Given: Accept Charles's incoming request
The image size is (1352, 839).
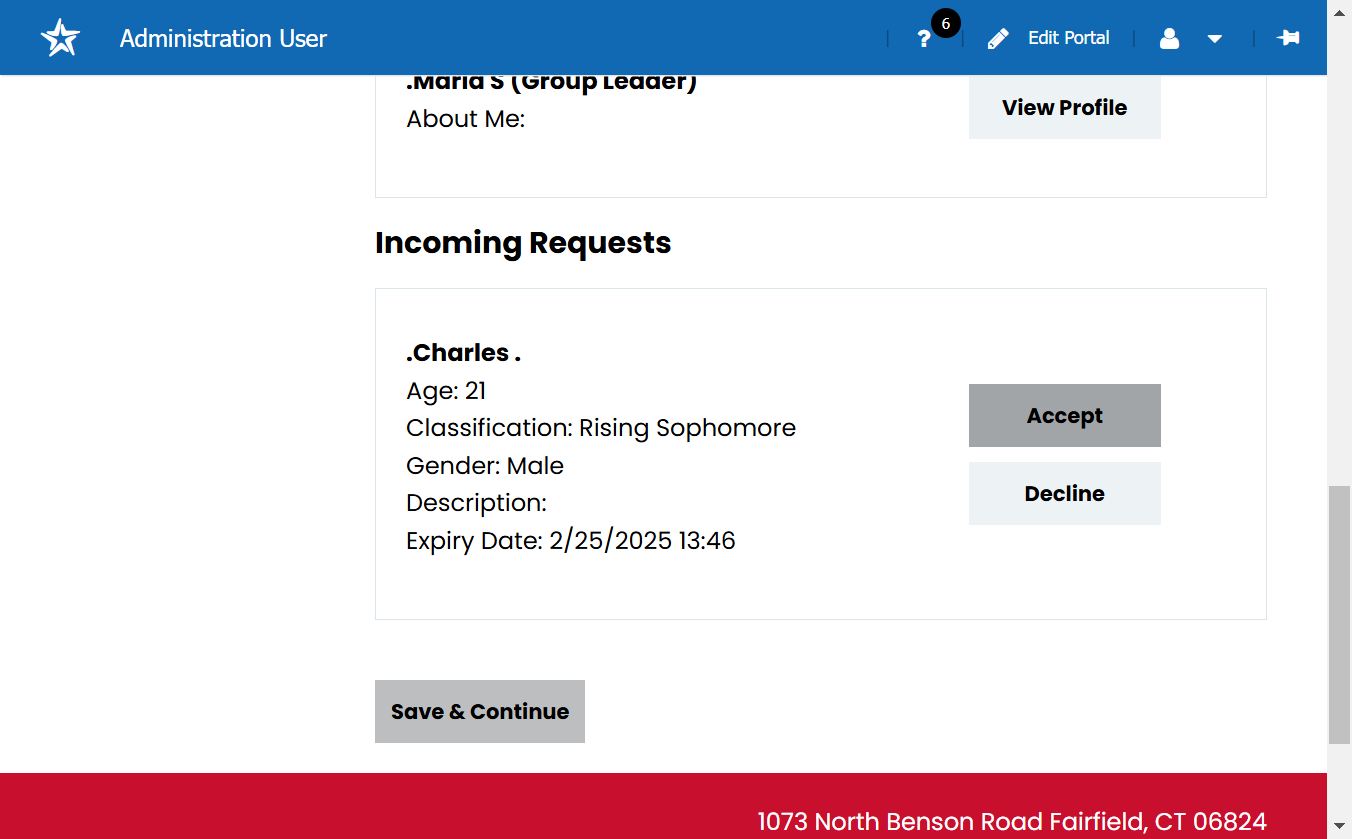Looking at the screenshot, I should [x=1065, y=415].
